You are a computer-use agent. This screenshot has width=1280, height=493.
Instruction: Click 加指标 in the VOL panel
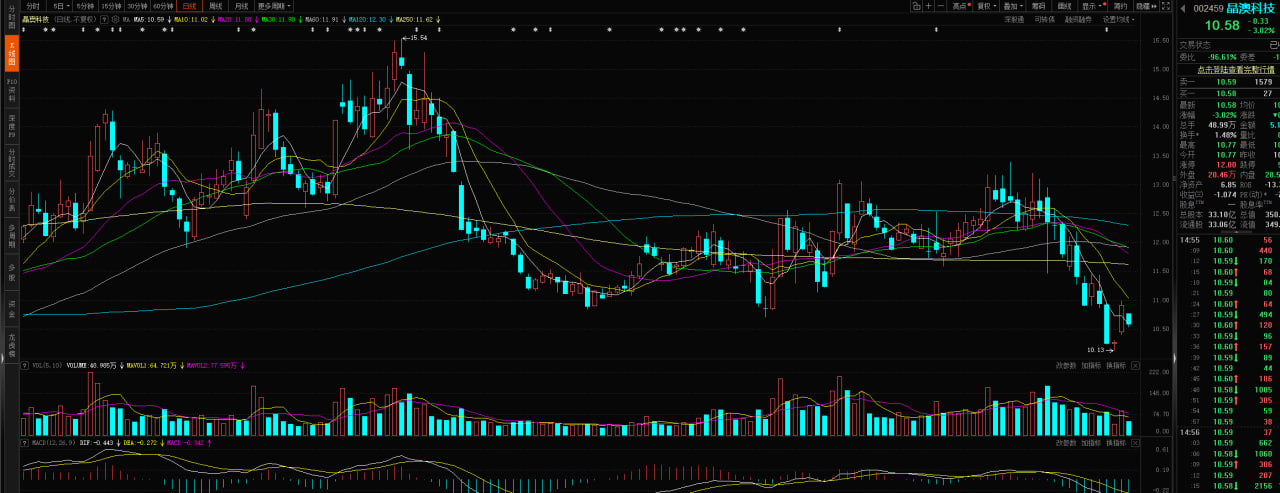(1091, 366)
